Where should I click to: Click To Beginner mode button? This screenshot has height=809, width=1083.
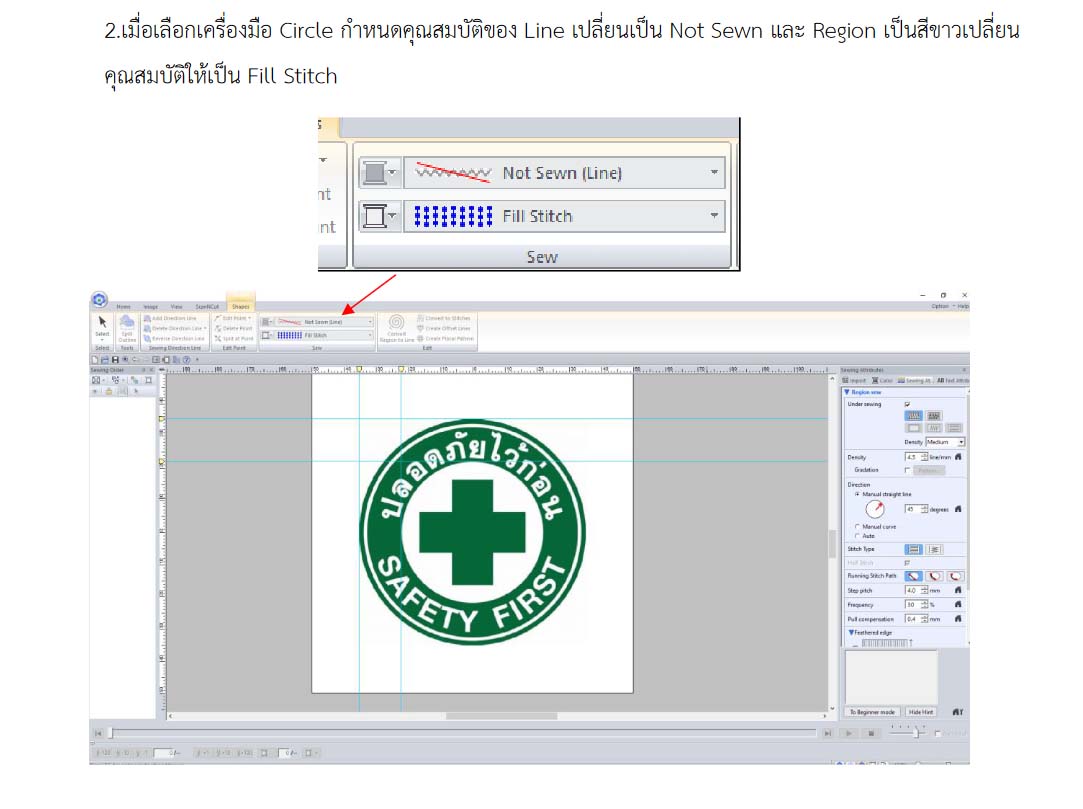pyautogui.click(x=872, y=712)
